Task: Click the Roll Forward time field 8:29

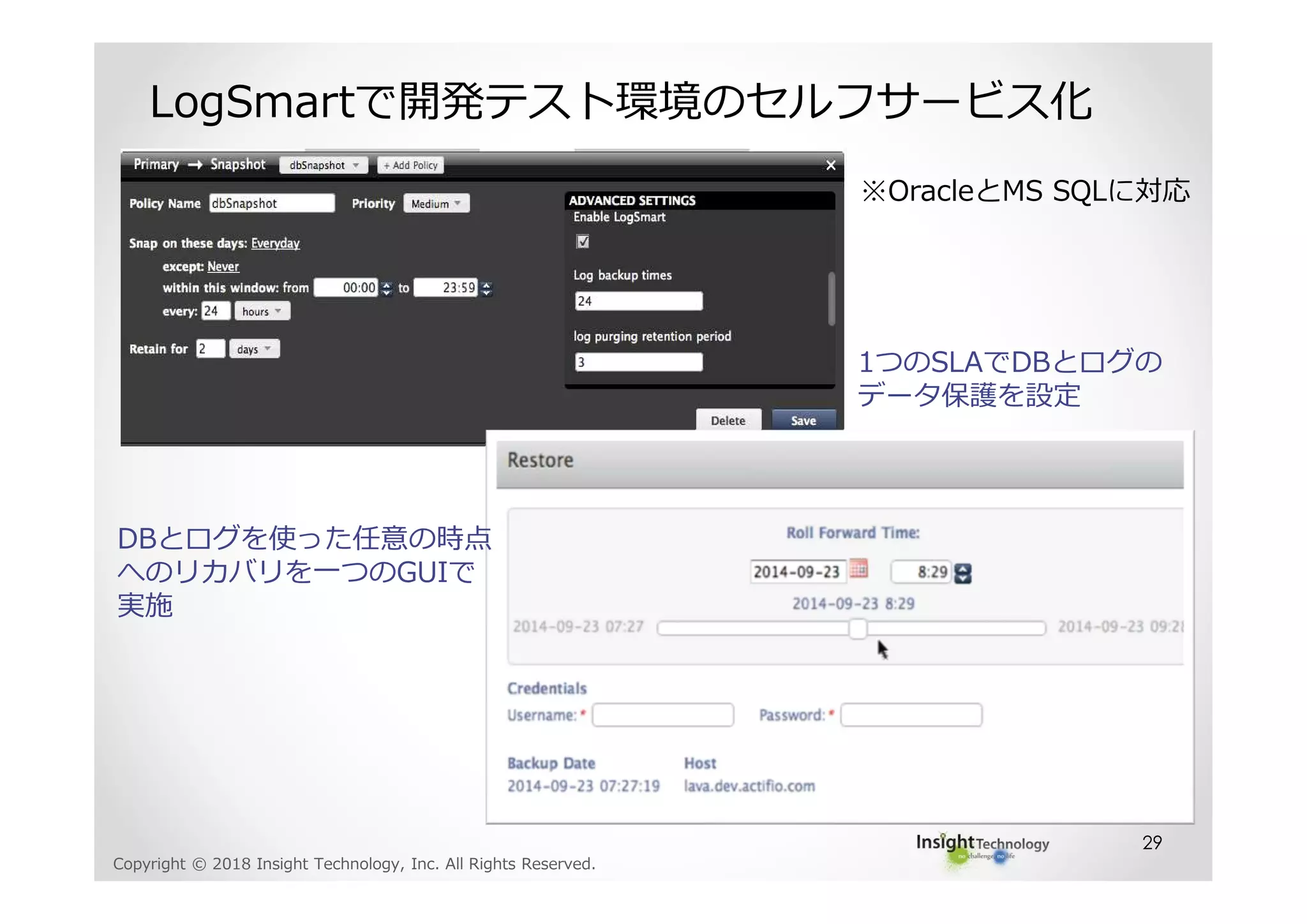Action: click(921, 572)
